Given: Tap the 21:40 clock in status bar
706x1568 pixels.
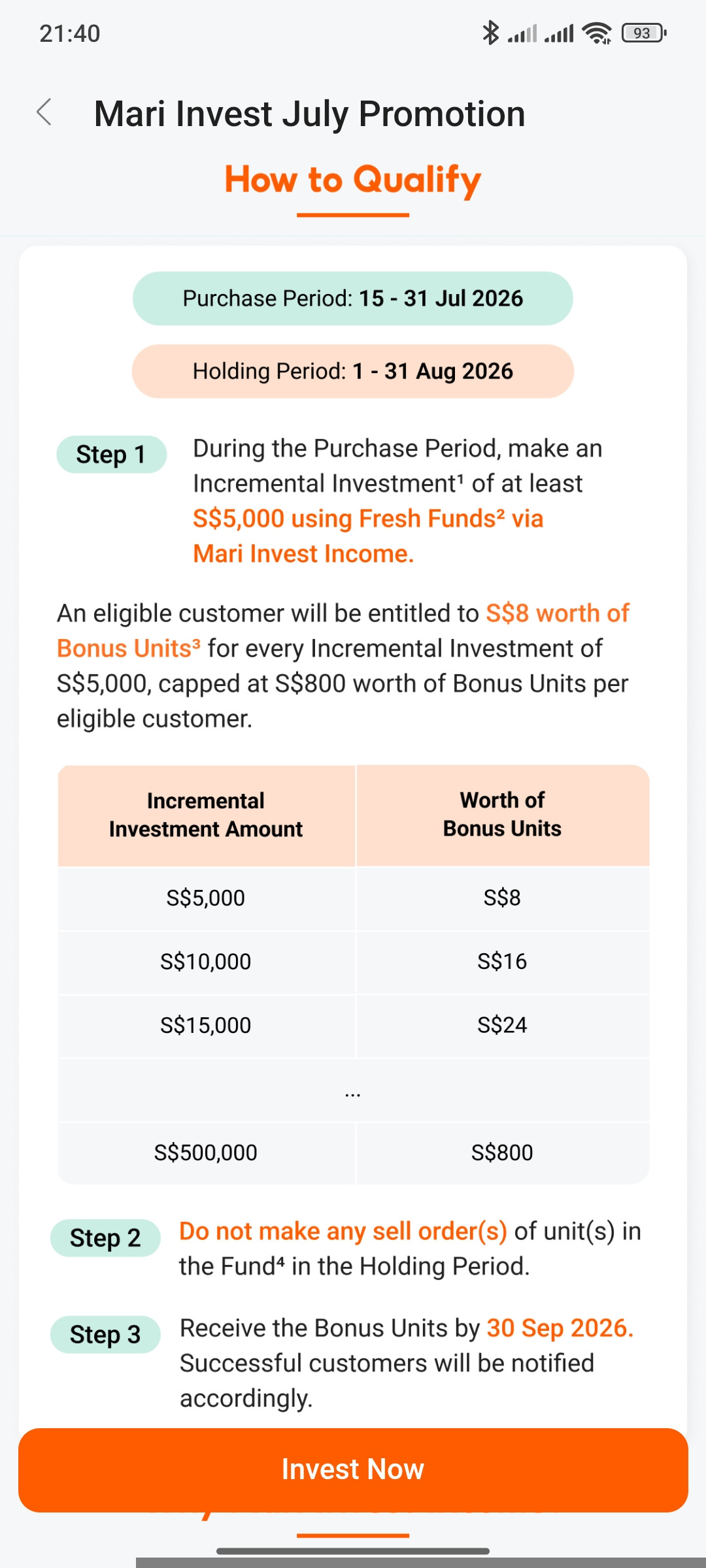Looking at the screenshot, I should point(70,33).
